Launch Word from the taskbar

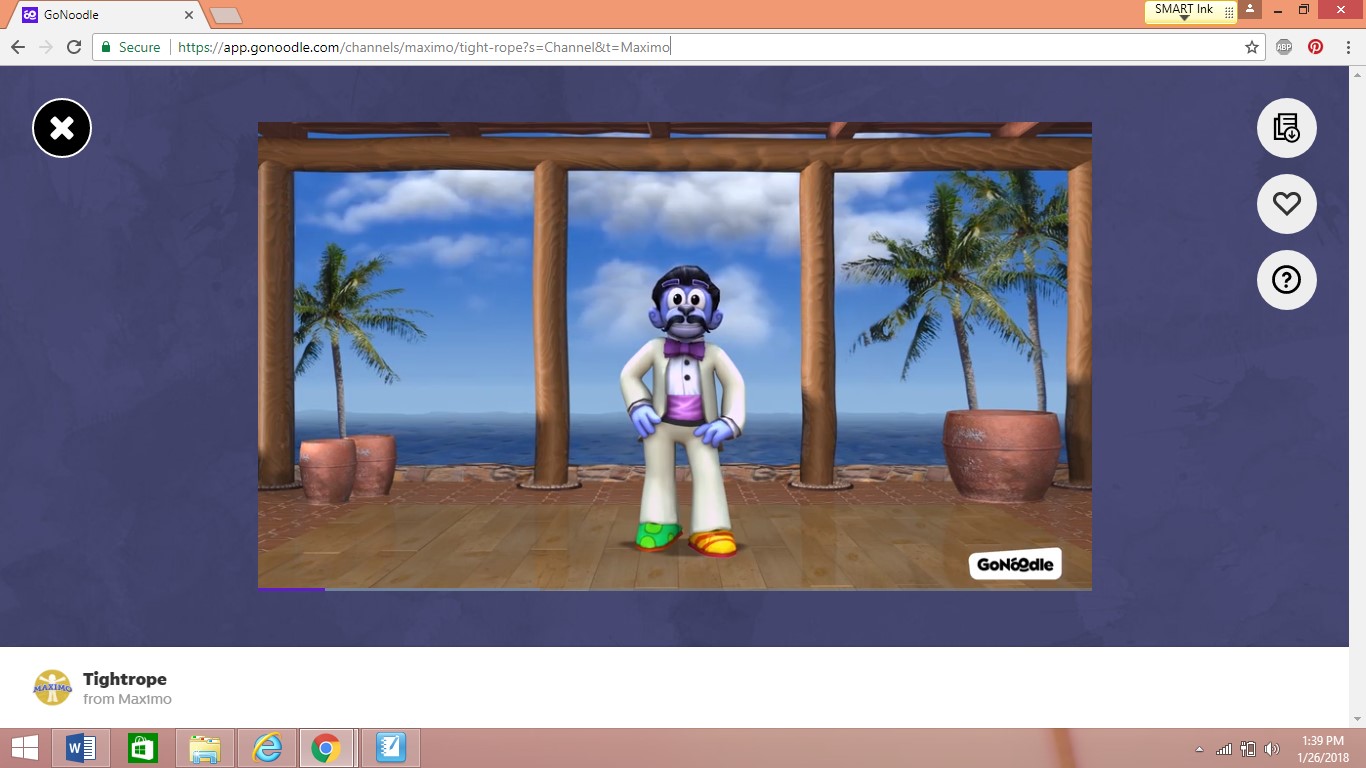[80, 748]
